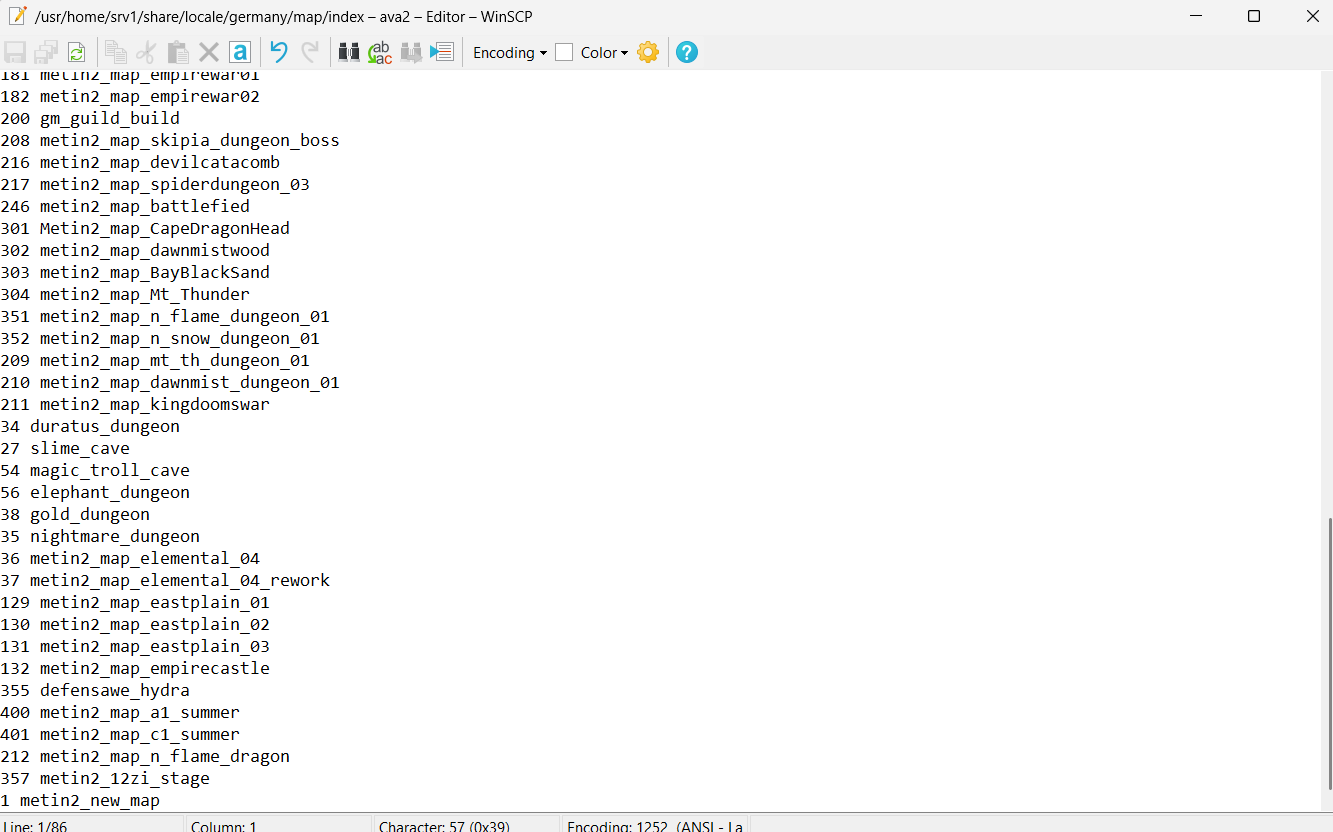This screenshot has width=1333, height=832.
Task: Click the Save All Files icon
Action: 46,52
